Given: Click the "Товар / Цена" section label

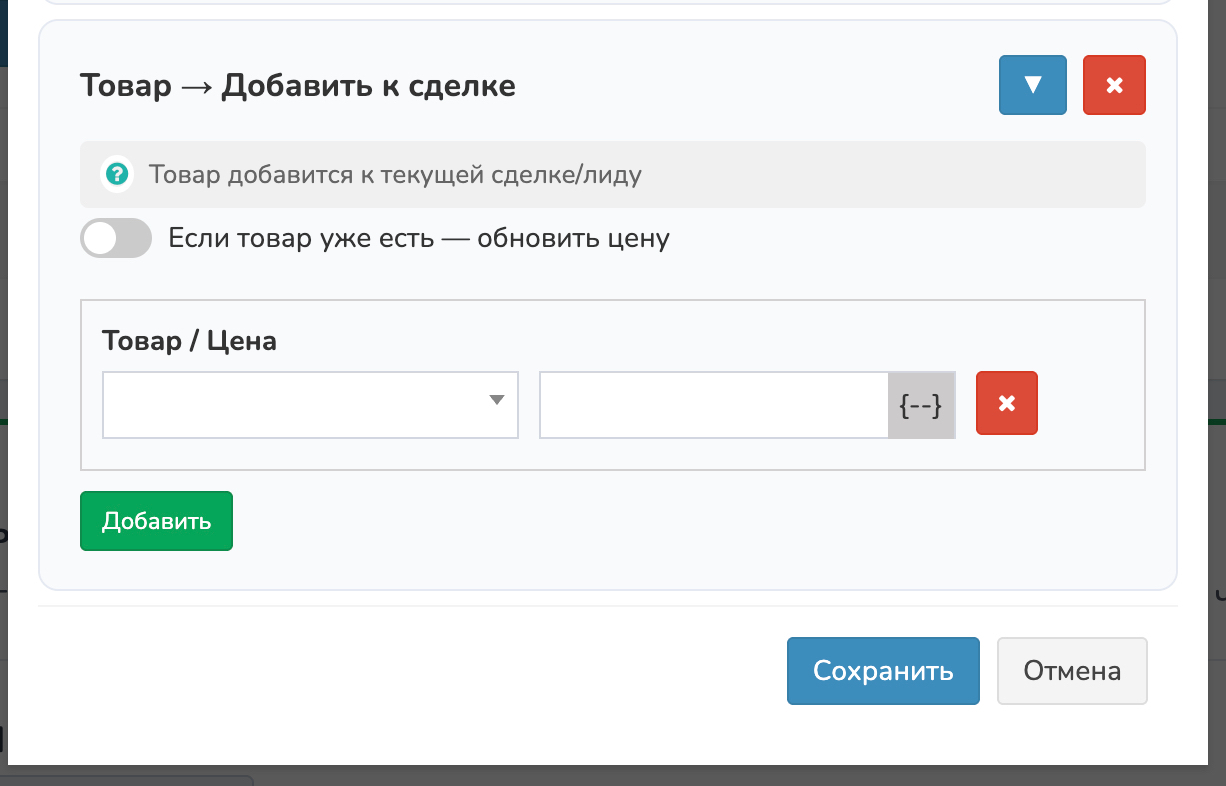Looking at the screenshot, I should tap(189, 341).
